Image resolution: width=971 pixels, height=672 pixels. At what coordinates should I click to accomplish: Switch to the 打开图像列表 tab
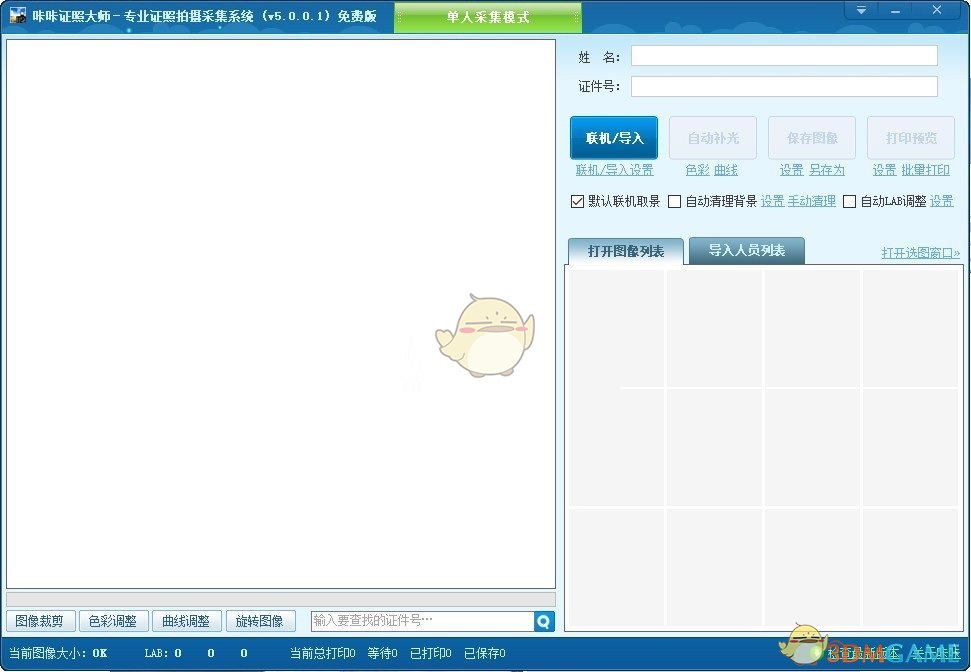[625, 250]
